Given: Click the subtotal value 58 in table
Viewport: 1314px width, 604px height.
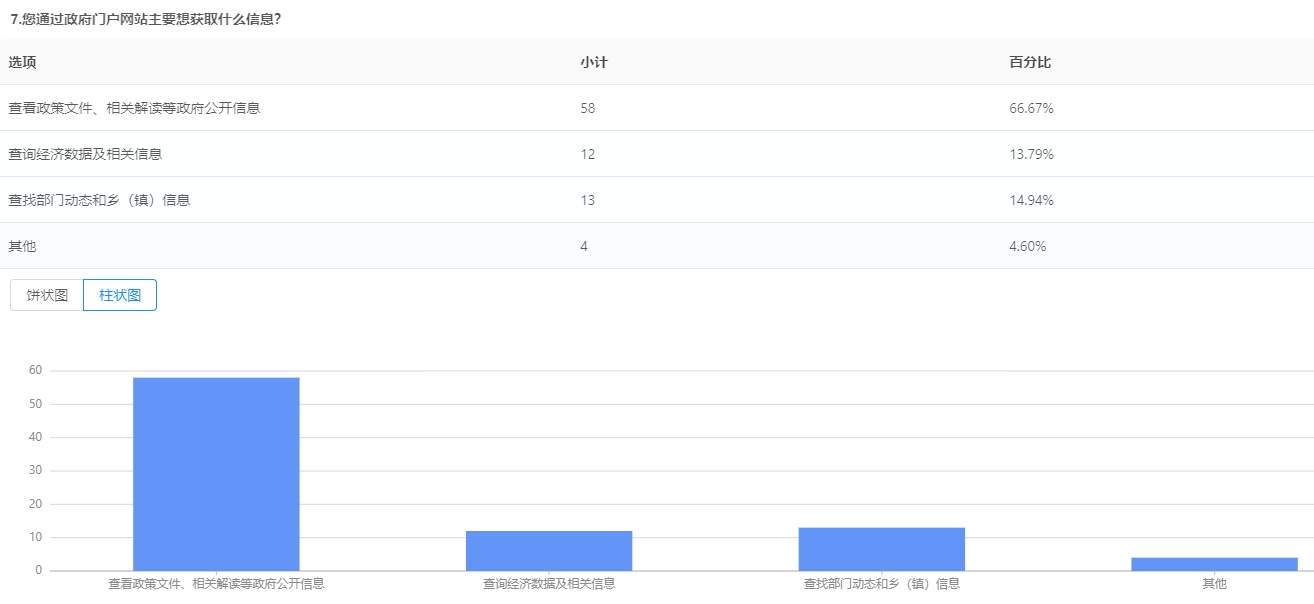Looking at the screenshot, I should coord(587,108).
